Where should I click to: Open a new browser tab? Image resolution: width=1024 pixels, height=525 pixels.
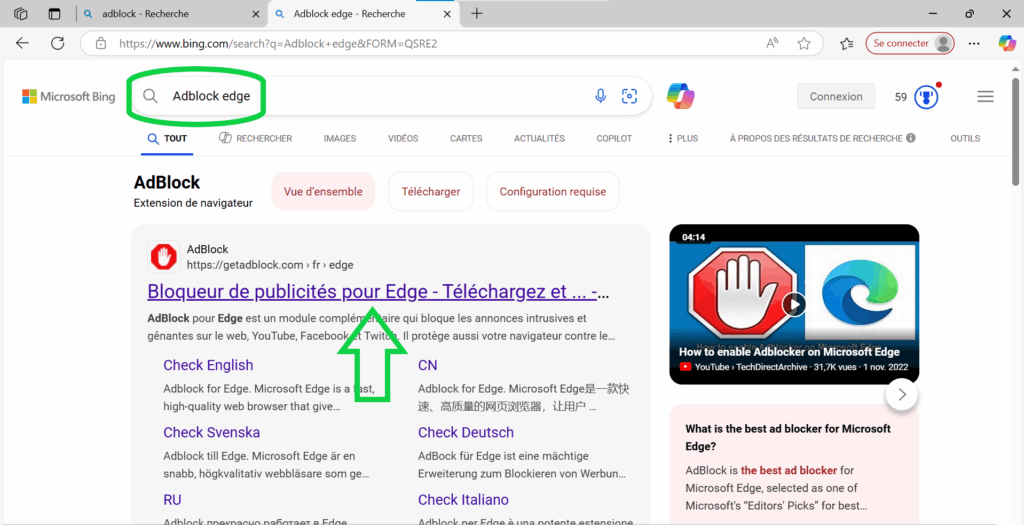477,13
